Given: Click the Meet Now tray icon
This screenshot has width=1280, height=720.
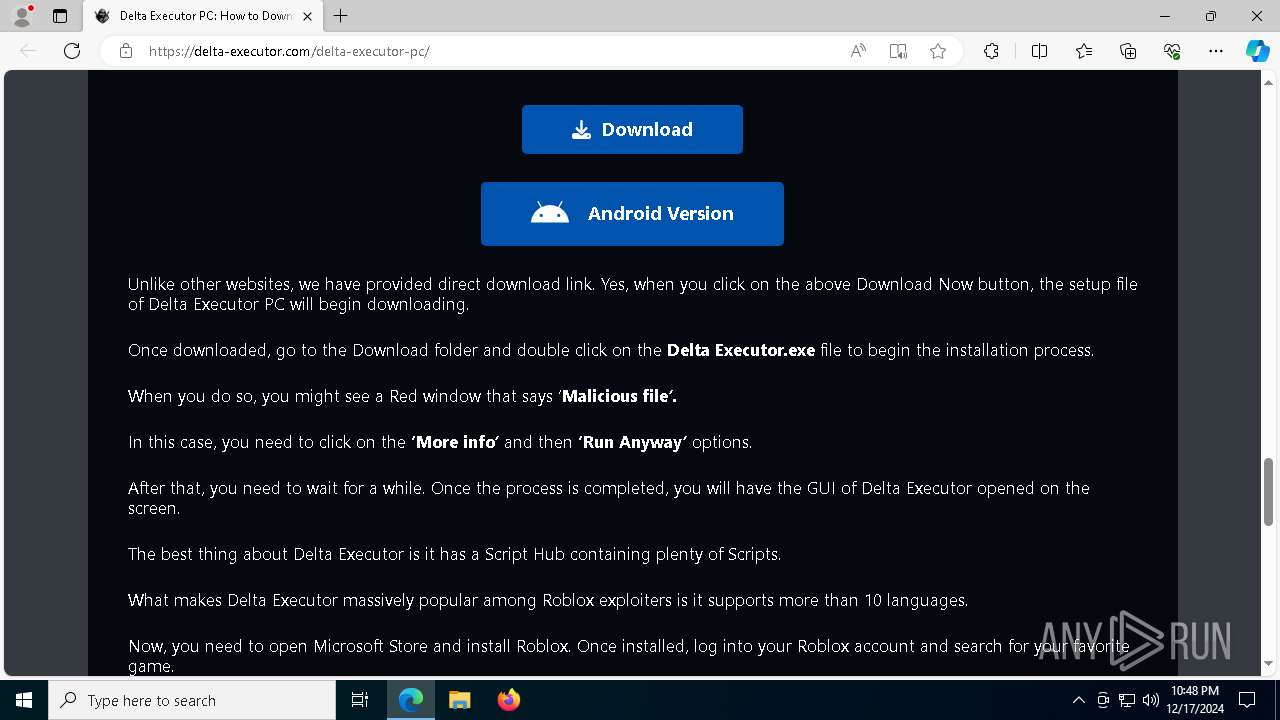Looking at the screenshot, I should (1103, 700).
